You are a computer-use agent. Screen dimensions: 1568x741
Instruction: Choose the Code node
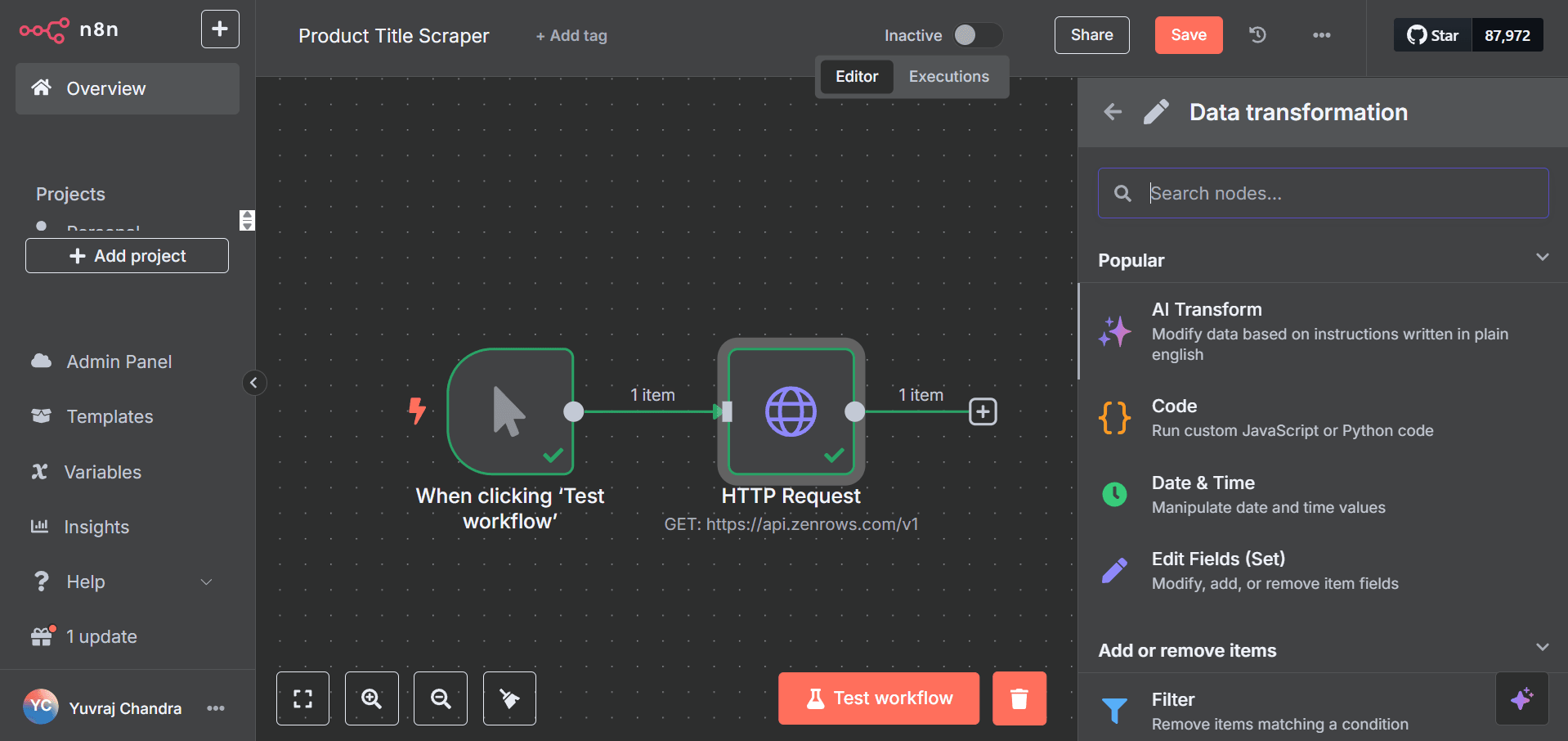pos(1323,418)
